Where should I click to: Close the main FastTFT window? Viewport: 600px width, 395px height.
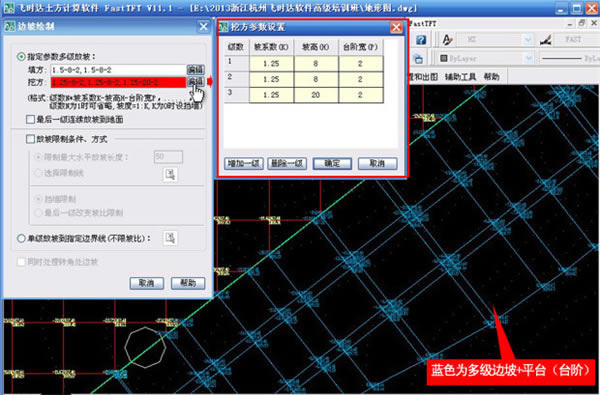point(591,8)
